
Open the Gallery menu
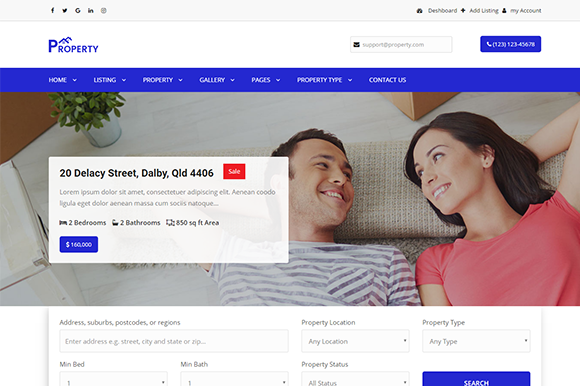coord(212,80)
